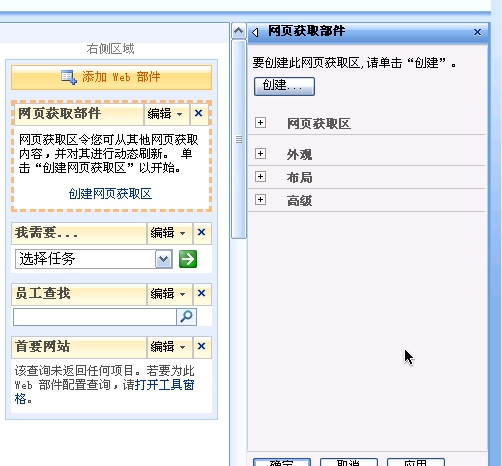Expand the 布局 section
The width and height of the screenshot is (502, 466).
pos(260,177)
